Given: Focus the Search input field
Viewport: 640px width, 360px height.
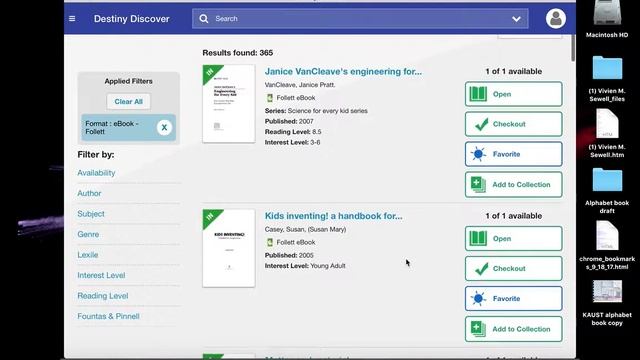Looking at the screenshot, I should click(x=360, y=19).
